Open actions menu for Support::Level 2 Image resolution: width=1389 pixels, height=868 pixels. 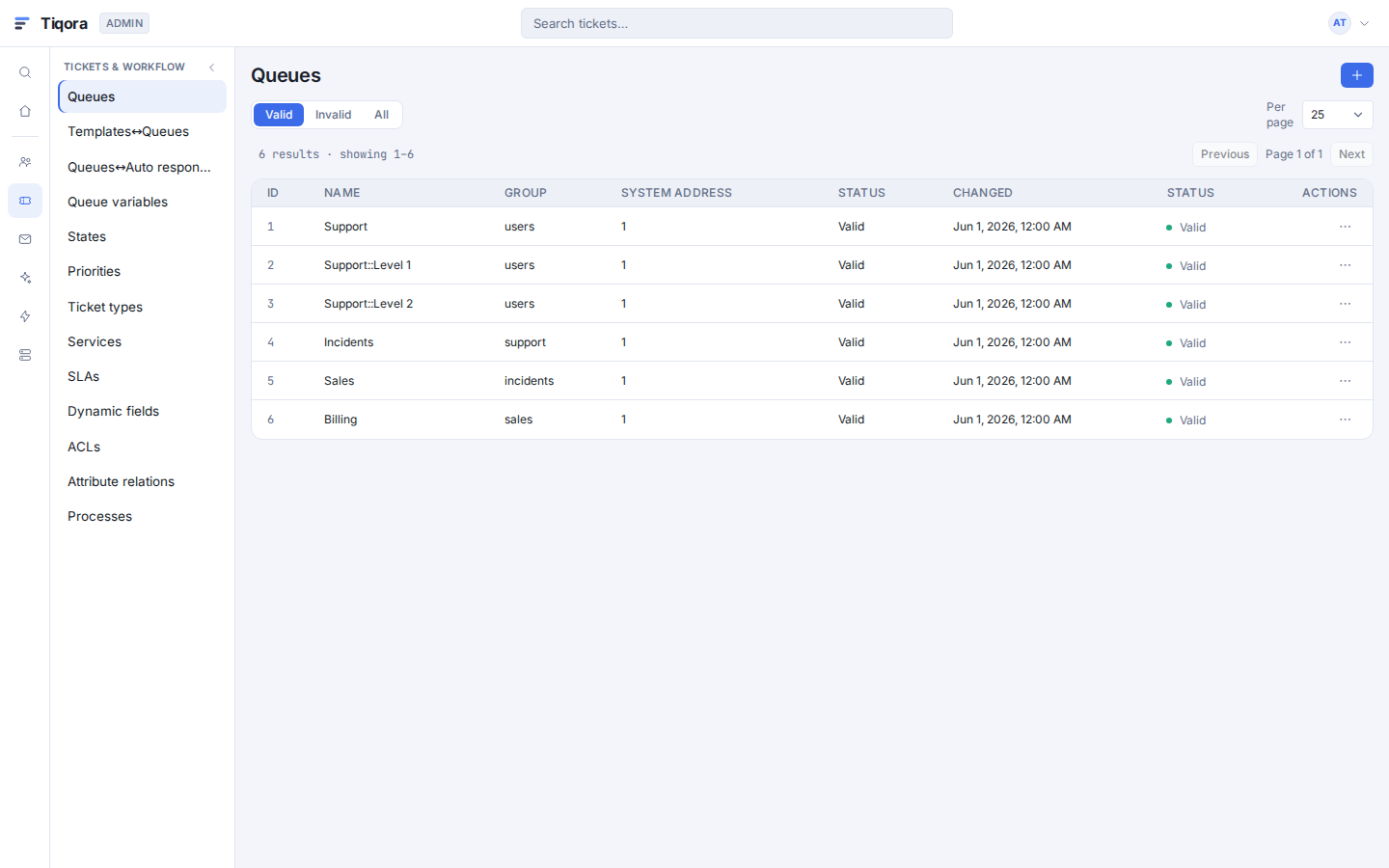click(x=1345, y=304)
